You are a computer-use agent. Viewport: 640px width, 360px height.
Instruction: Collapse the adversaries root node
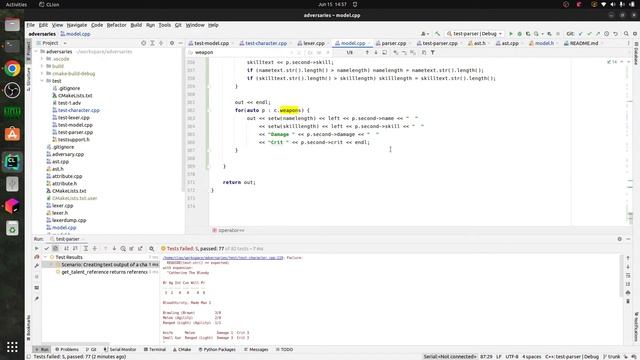(x=36, y=51)
